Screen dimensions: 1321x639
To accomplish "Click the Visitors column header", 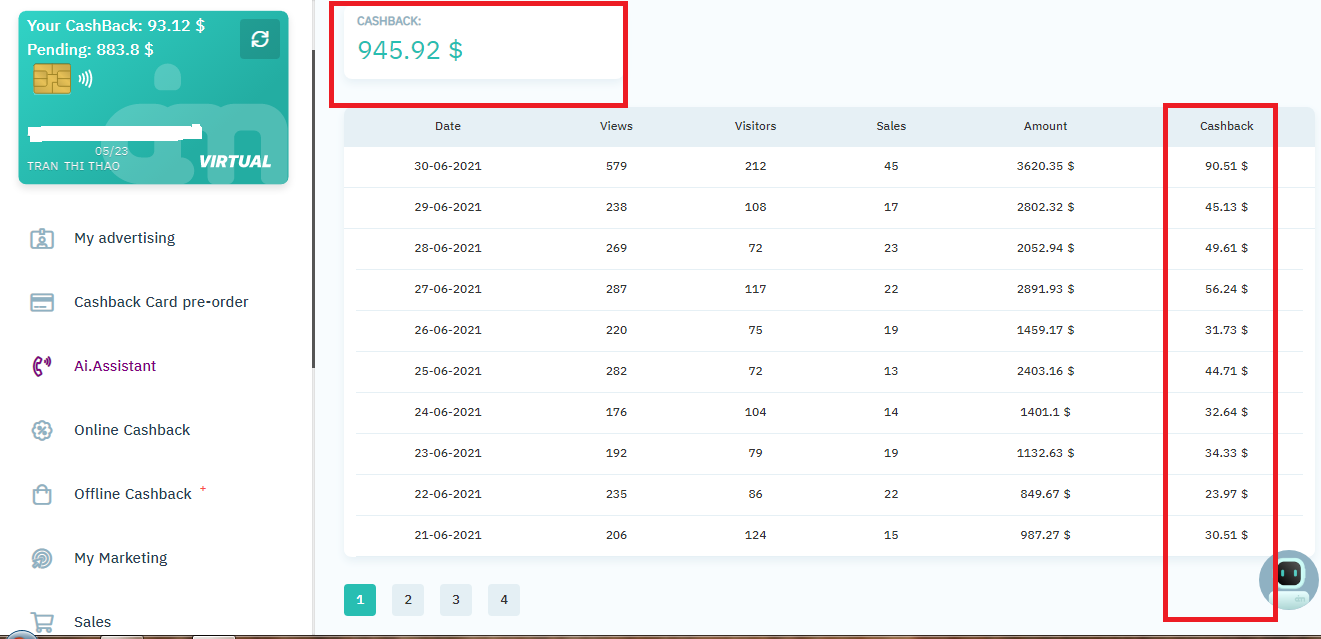I will (755, 126).
